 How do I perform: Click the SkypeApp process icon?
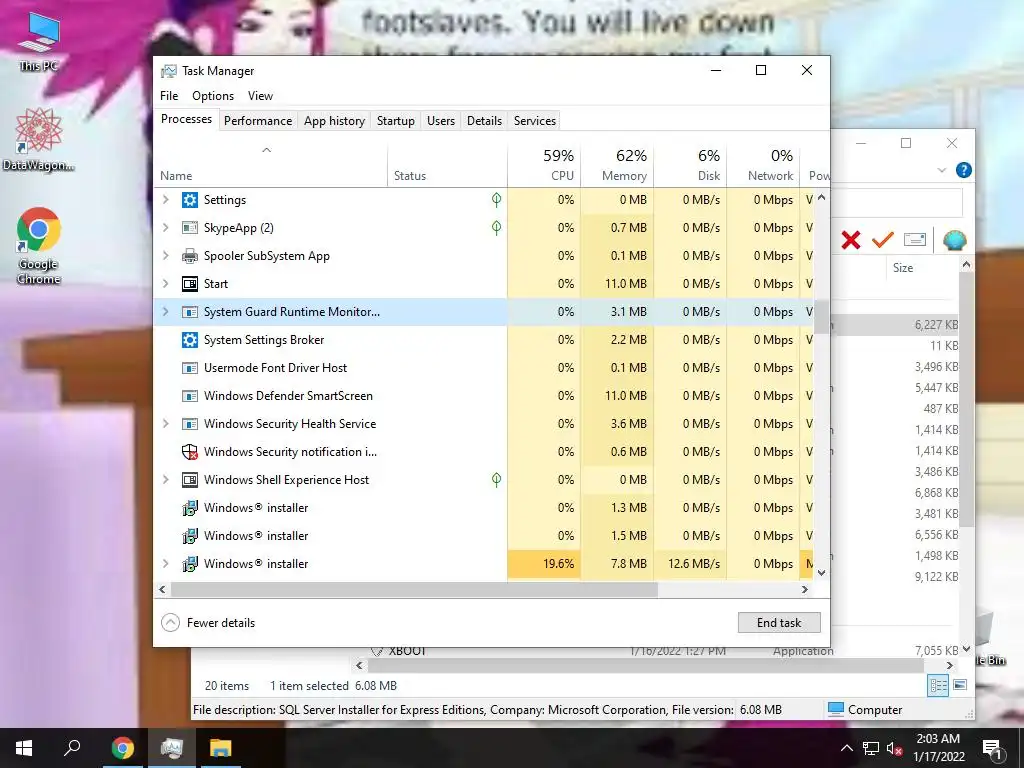[189, 228]
